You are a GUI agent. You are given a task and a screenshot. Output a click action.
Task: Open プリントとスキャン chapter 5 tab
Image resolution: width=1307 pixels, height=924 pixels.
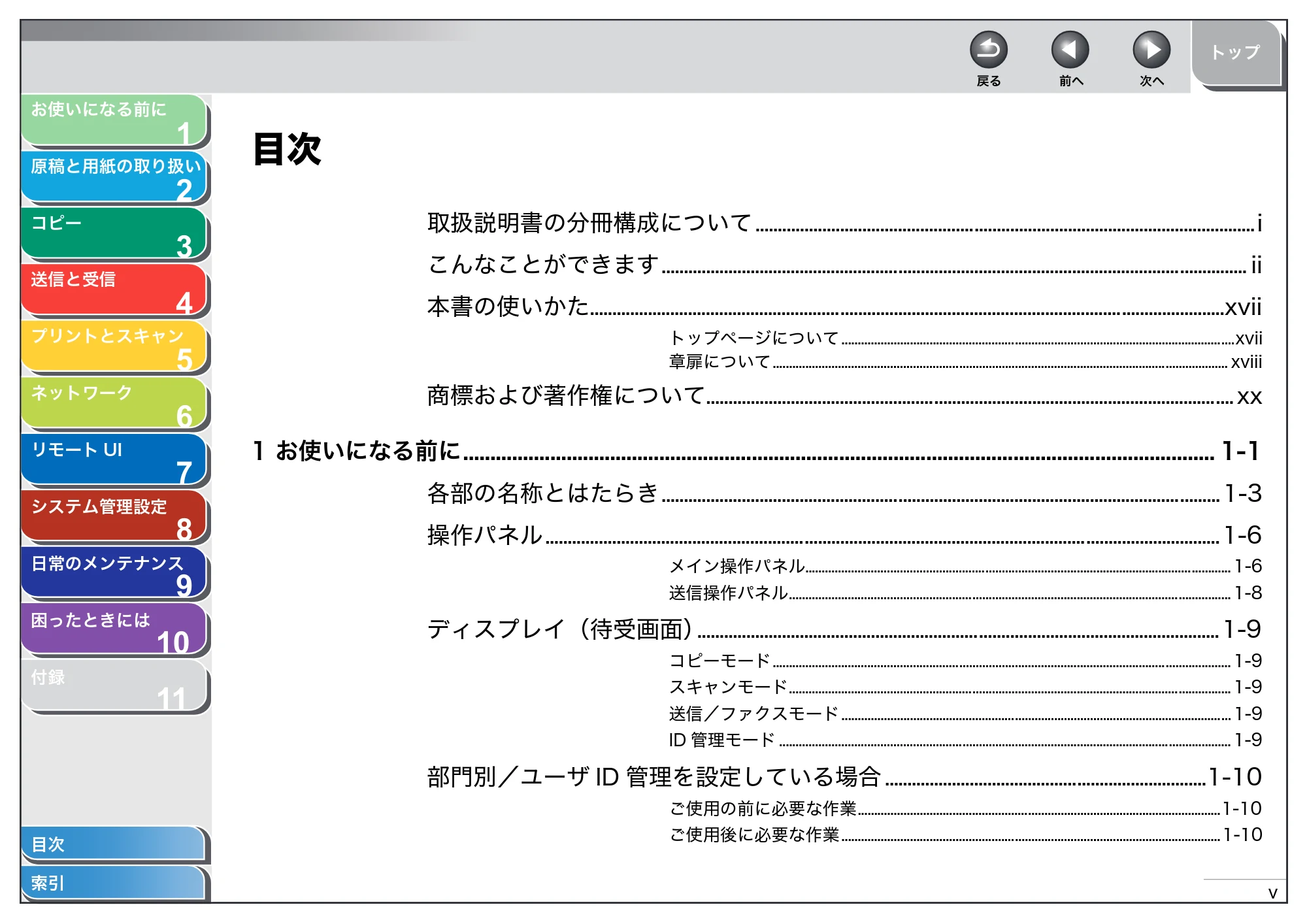[114, 346]
